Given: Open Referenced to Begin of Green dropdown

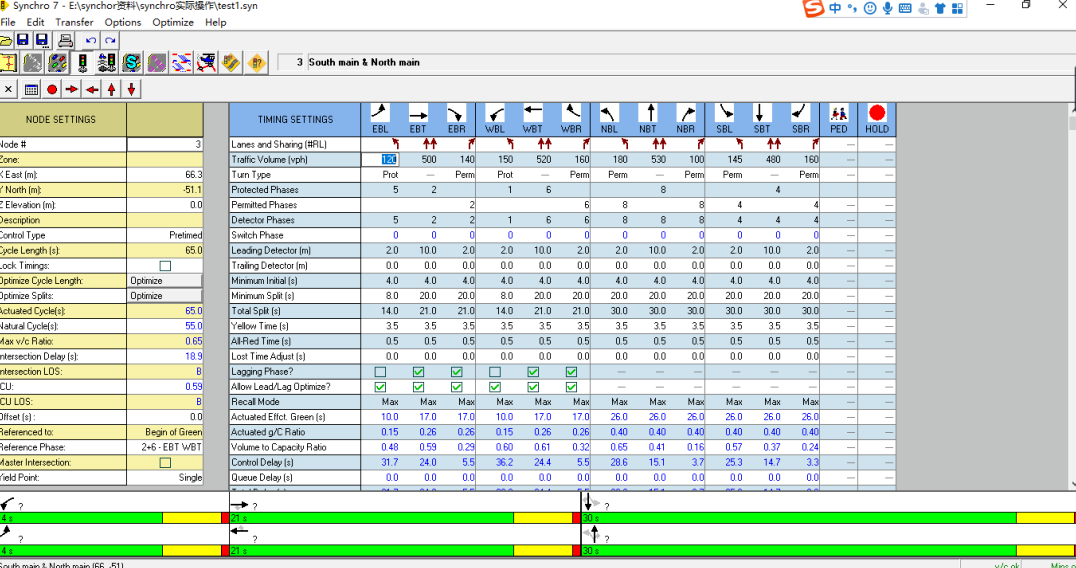Looking at the screenshot, I should point(165,432).
